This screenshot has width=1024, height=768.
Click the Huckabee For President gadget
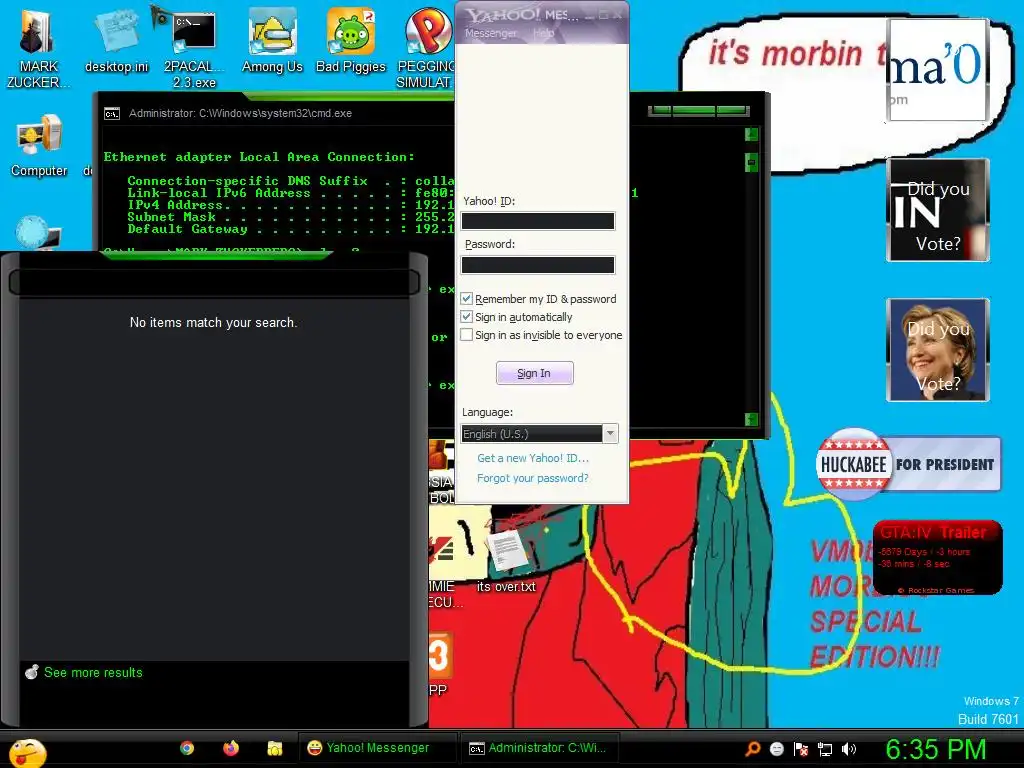(x=908, y=464)
